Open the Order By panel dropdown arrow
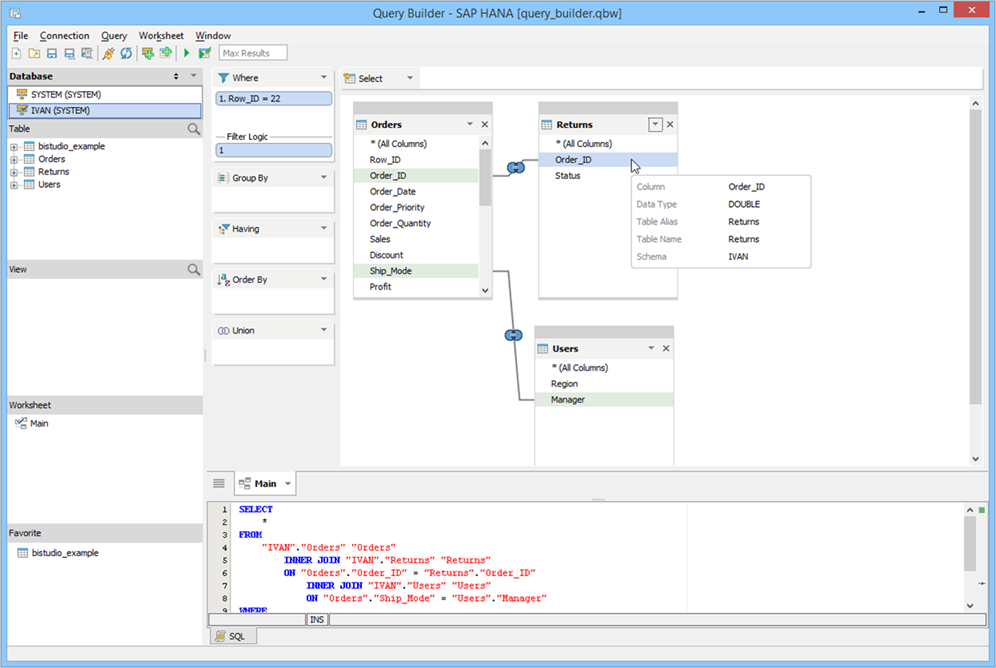This screenshot has height=668, width=996. [323, 279]
